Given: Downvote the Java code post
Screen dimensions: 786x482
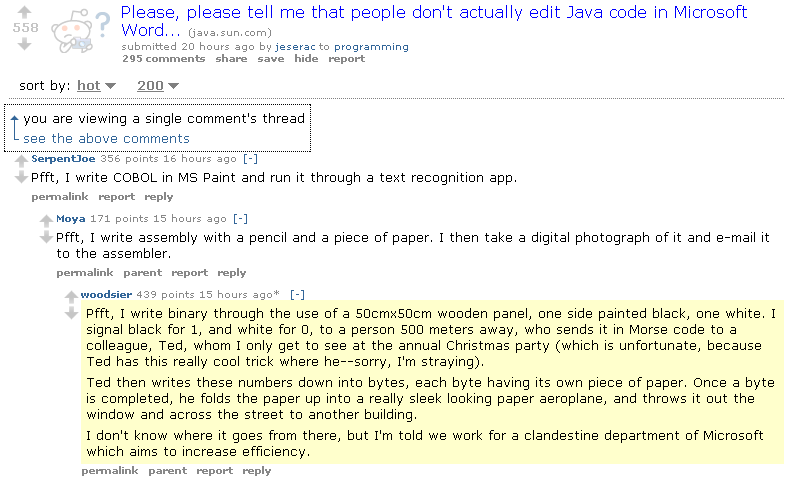Looking at the screenshot, I should [x=25, y=45].
